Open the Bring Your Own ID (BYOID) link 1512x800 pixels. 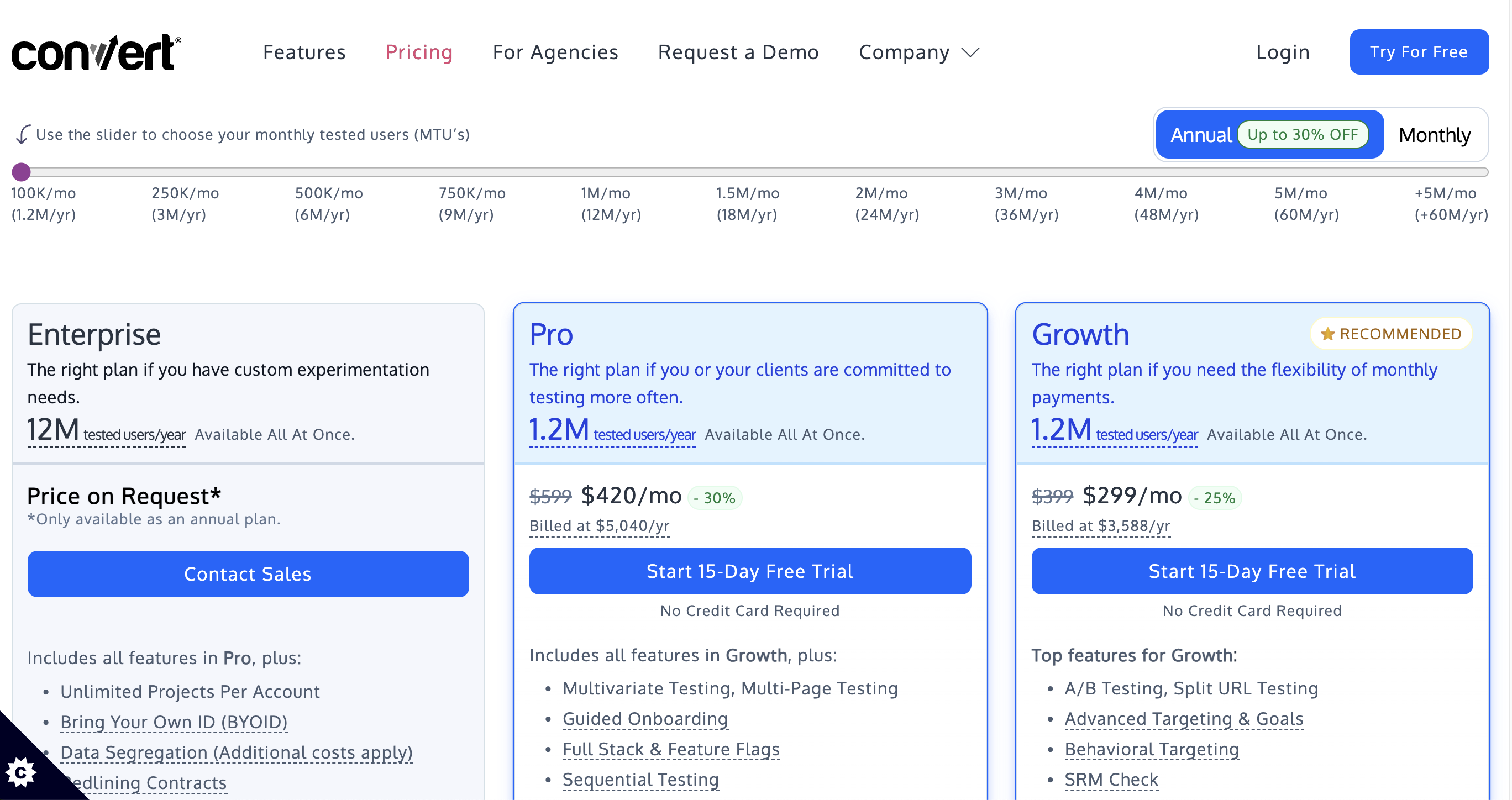coord(174,722)
